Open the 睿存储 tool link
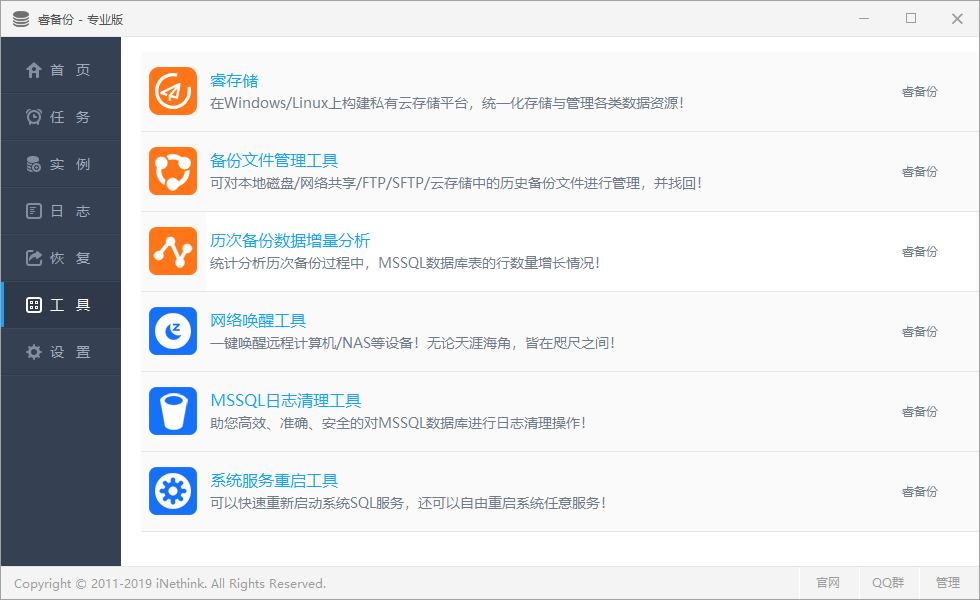980x600 pixels. click(234, 81)
